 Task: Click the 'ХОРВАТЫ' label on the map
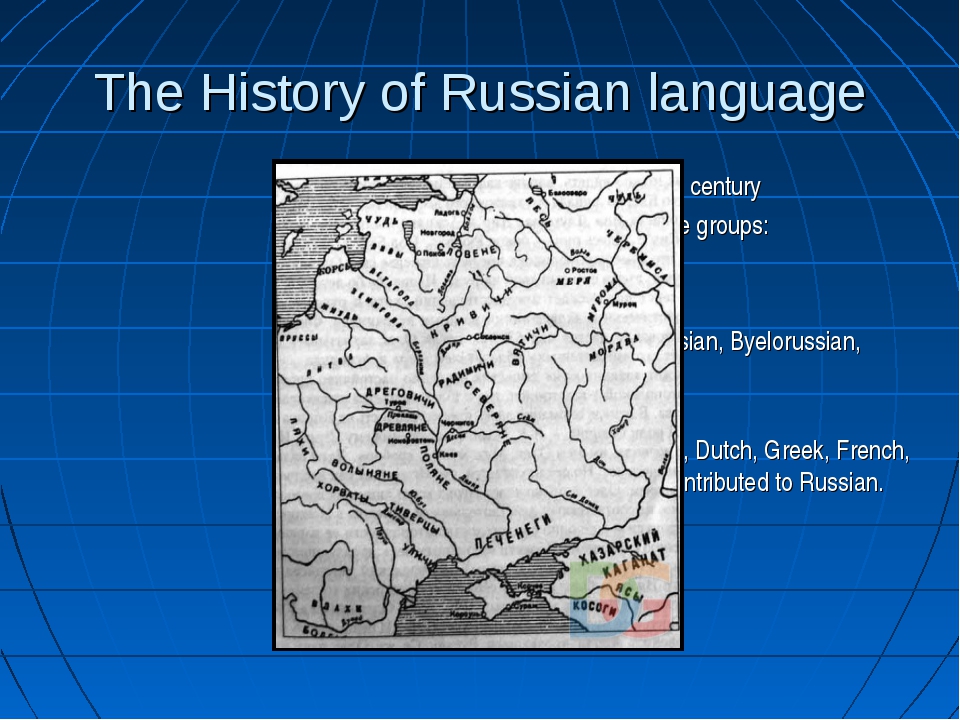(x=342, y=493)
